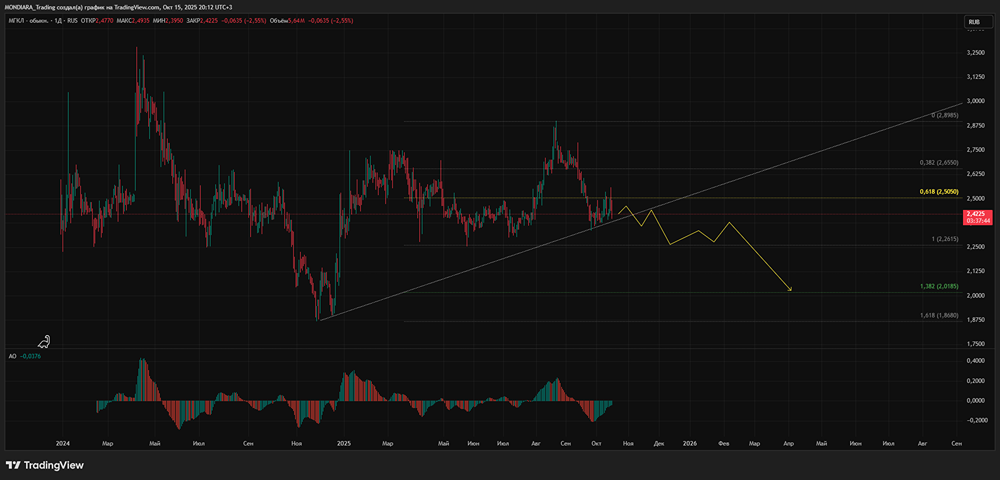
Task: Click the ОТКР 2,4770 open value
Action: [97, 21]
